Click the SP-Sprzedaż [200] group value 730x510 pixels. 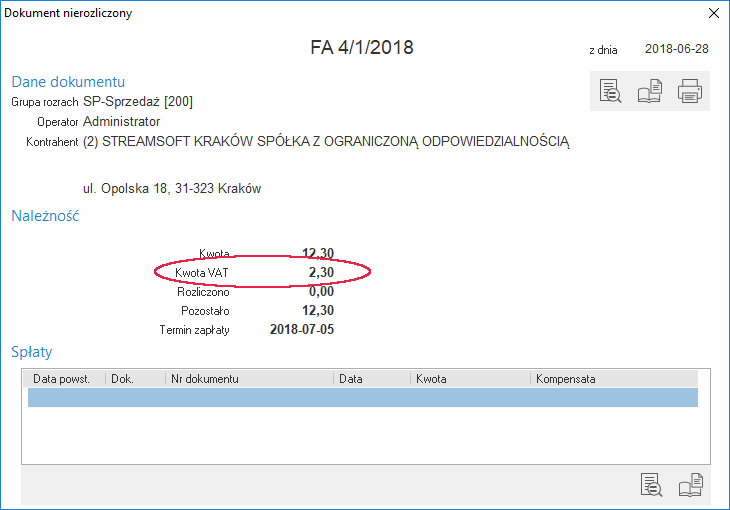tap(138, 102)
